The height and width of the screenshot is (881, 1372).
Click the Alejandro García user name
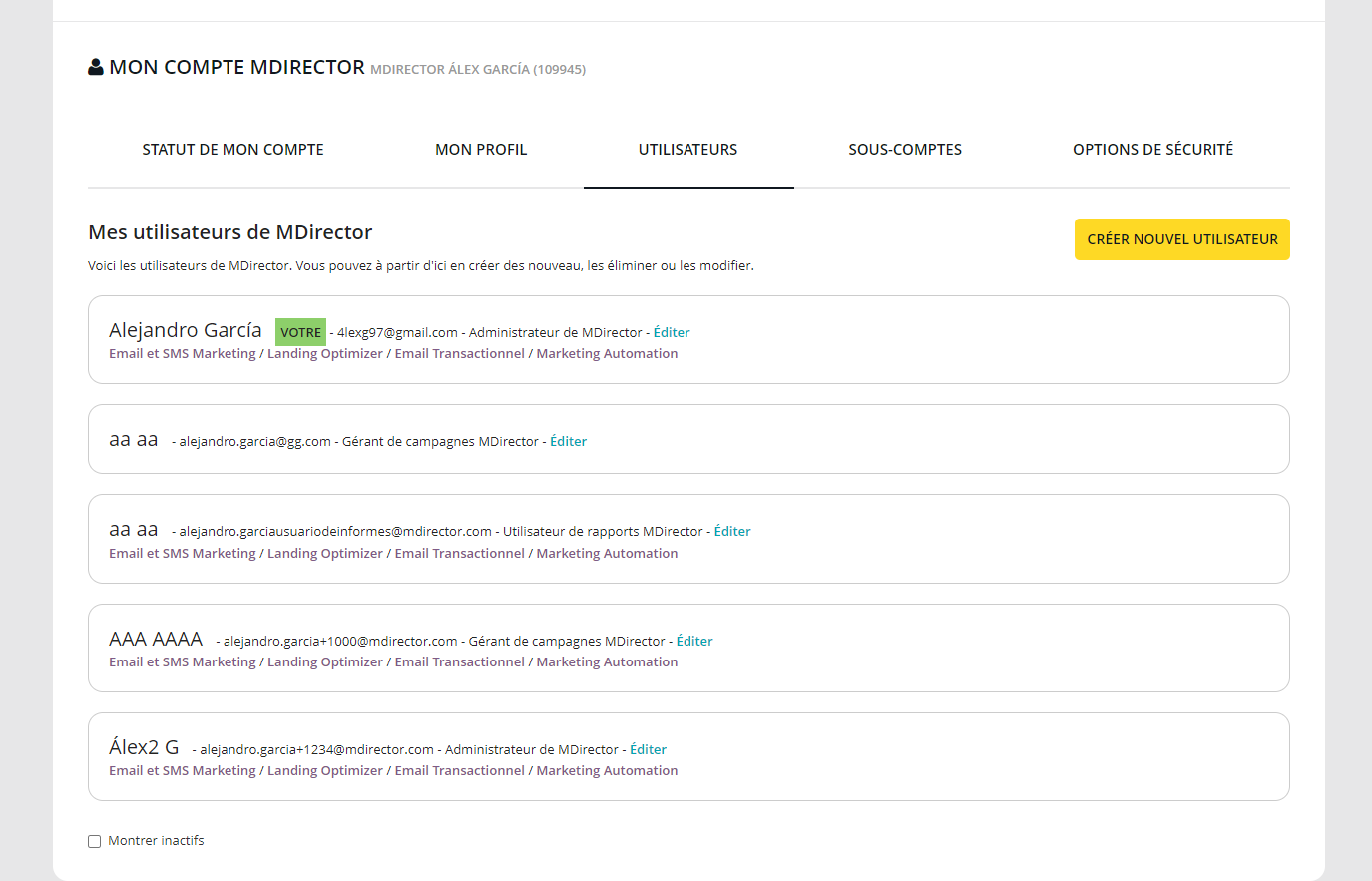coord(186,330)
